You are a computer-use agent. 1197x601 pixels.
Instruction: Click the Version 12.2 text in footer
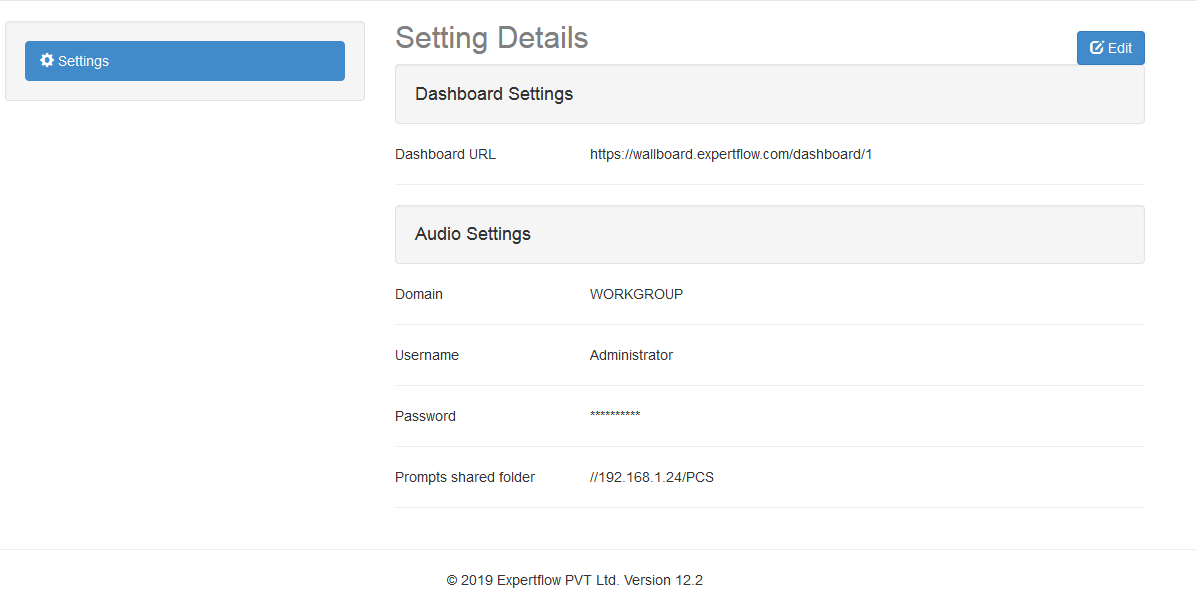664,580
